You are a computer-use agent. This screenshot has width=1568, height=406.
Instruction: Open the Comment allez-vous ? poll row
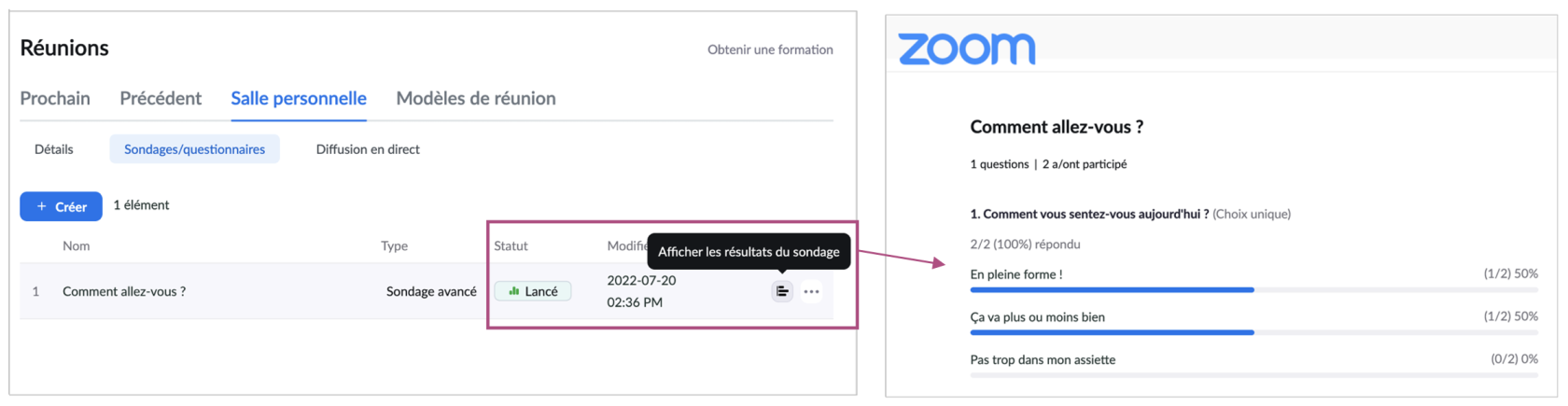coord(124,291)
